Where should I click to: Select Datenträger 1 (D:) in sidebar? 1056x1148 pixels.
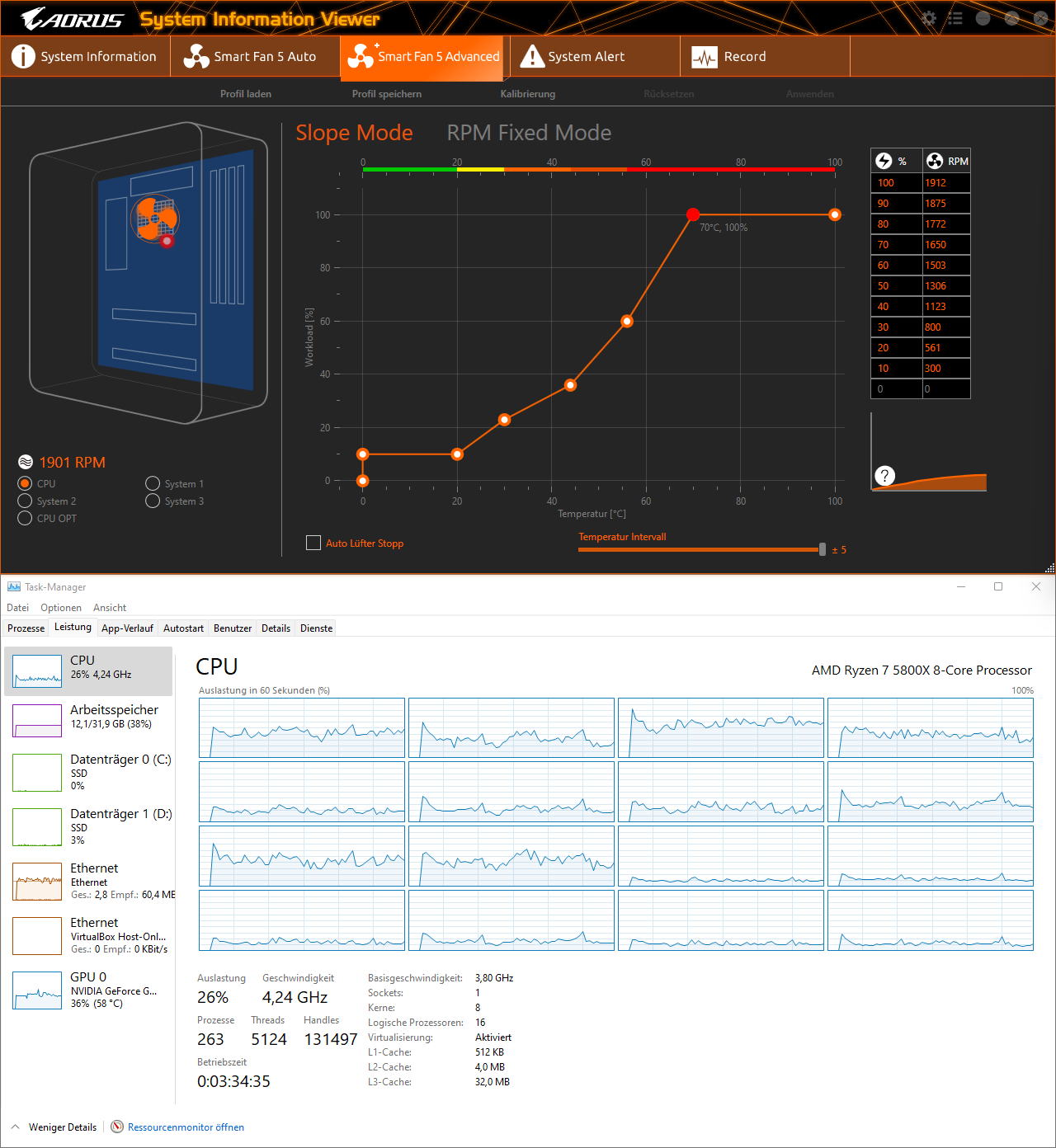click(x=88, y=826)
